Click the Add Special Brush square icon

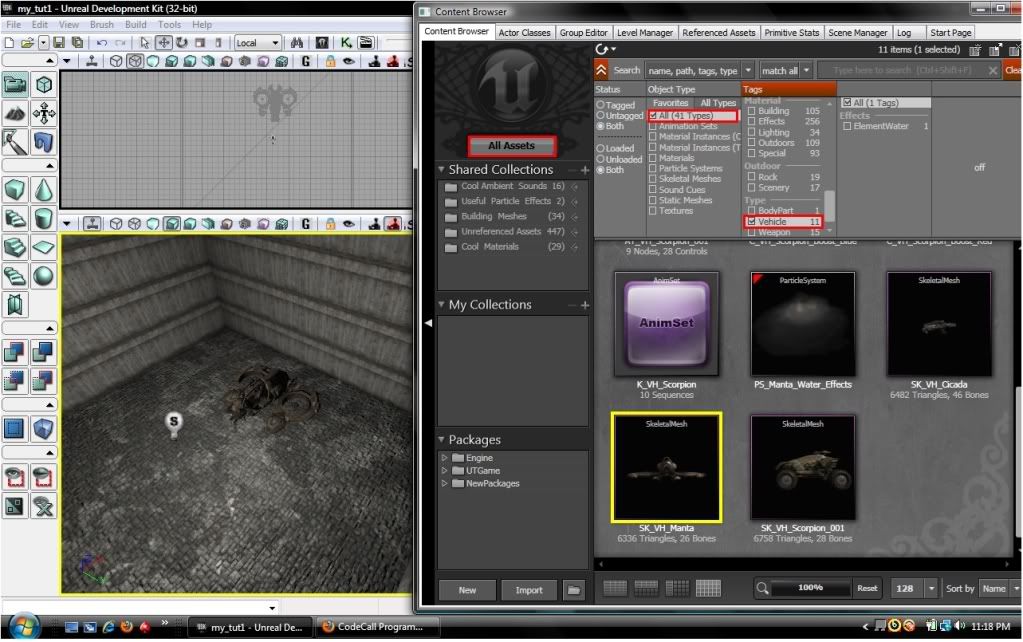point(15,429)
